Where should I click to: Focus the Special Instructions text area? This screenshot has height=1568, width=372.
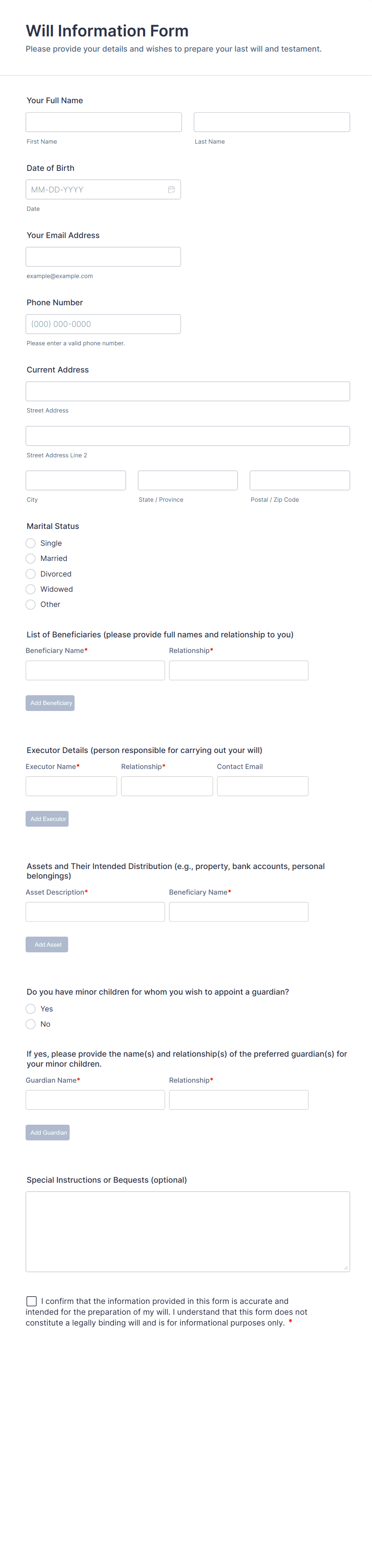[188, 1232]
